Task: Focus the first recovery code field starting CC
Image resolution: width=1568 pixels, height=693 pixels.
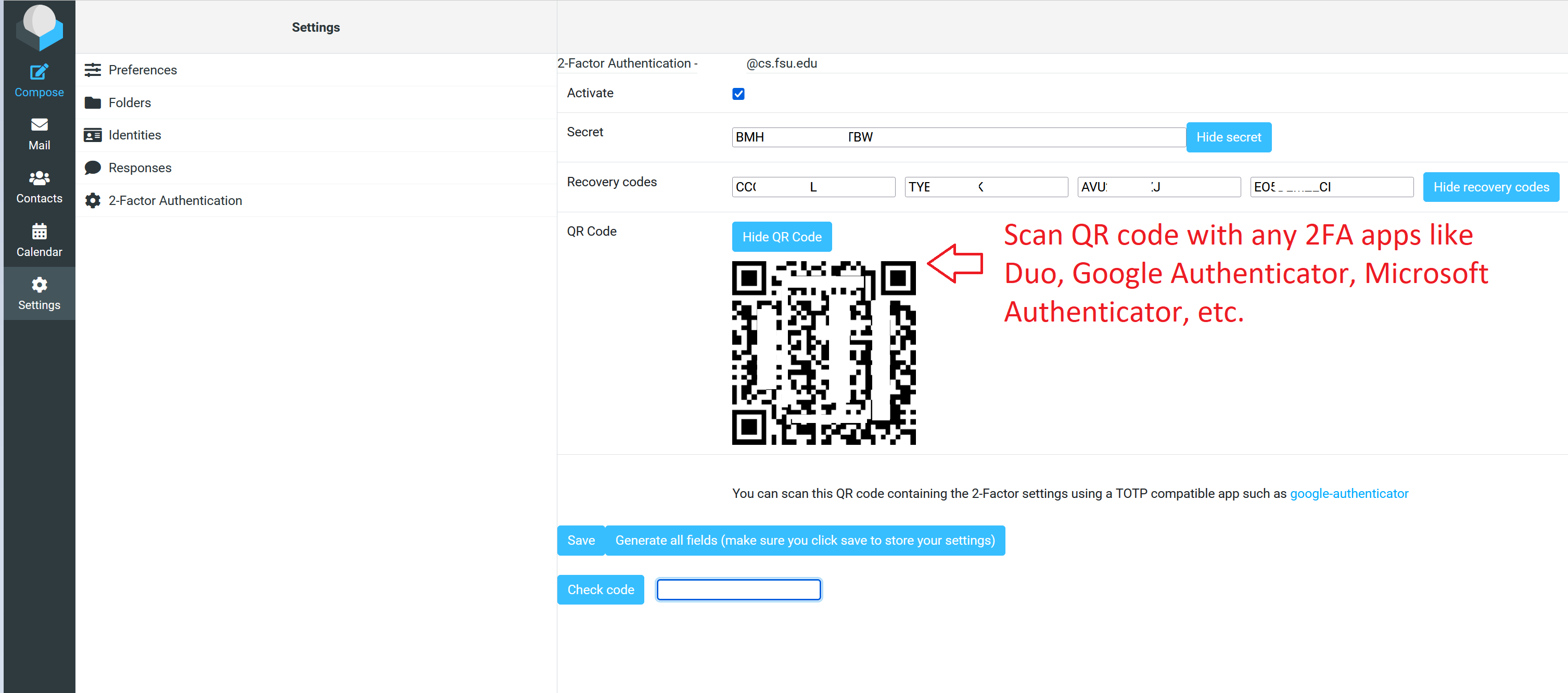Action: [x=813, y=187]
